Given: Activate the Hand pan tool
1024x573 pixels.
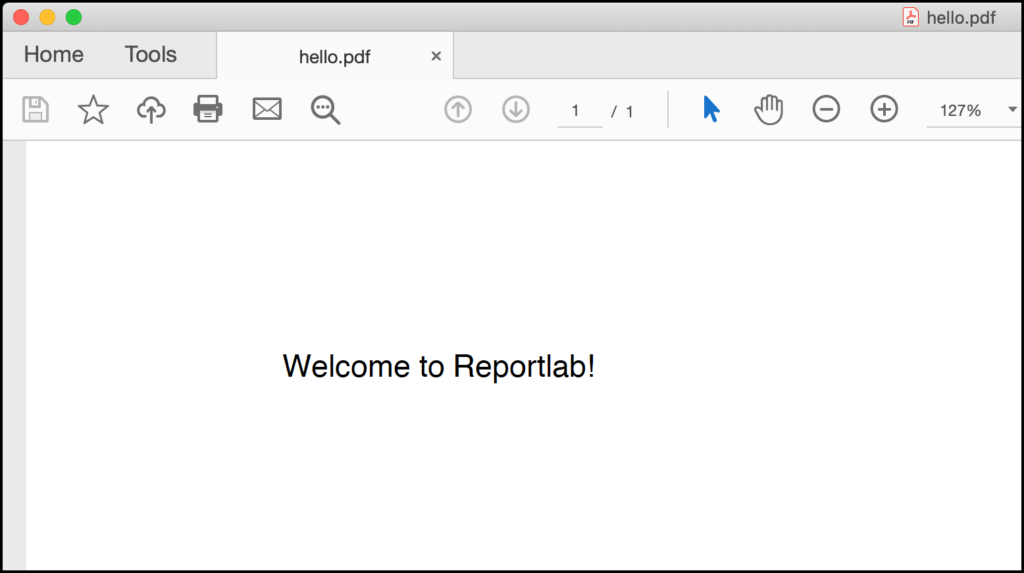Looking at the screenshot, I should 769,109.
